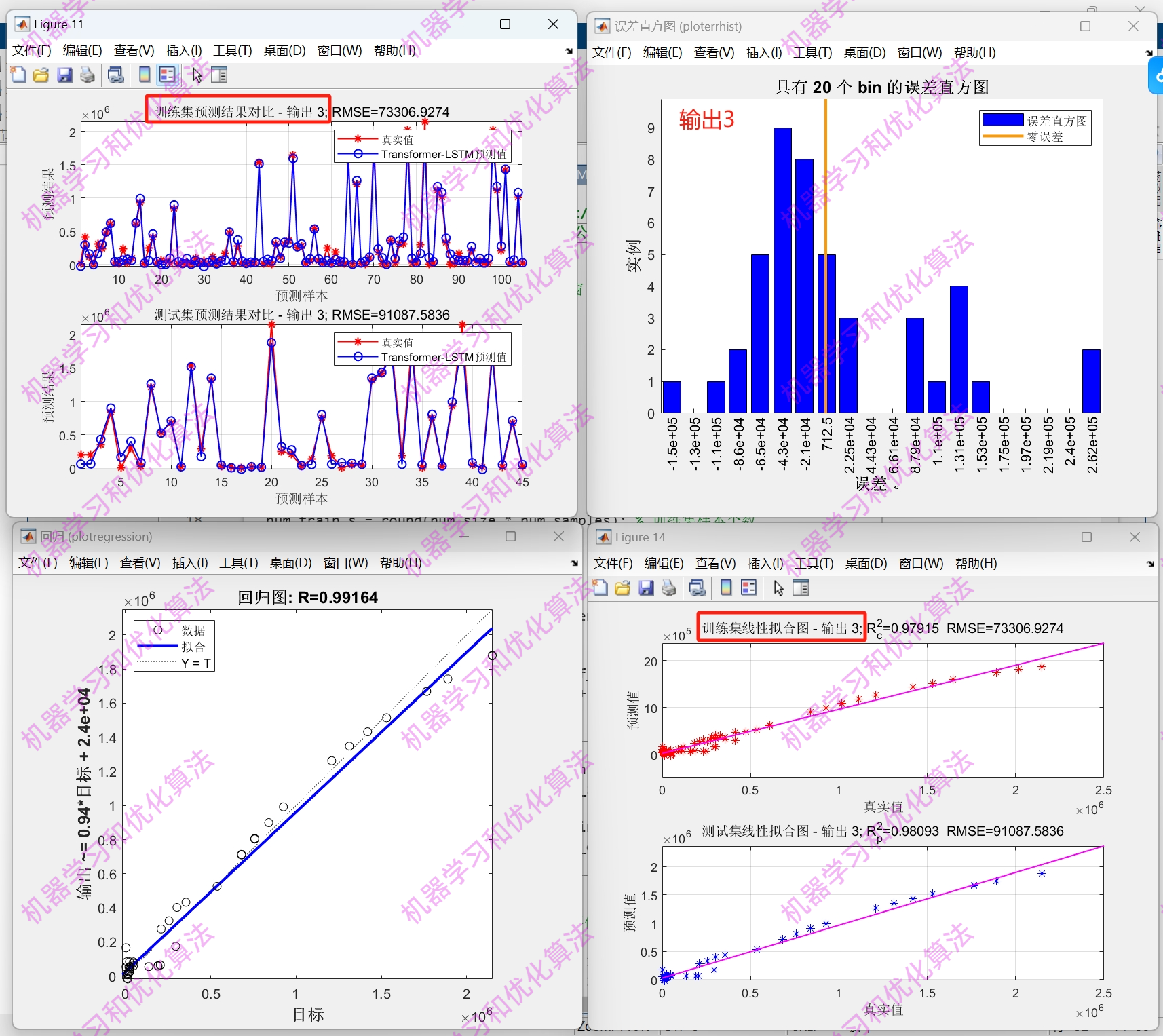Select 零误差 legend entry in histogram
The height and width of the screenshot is (1036, 1163).
[1023, 137]
